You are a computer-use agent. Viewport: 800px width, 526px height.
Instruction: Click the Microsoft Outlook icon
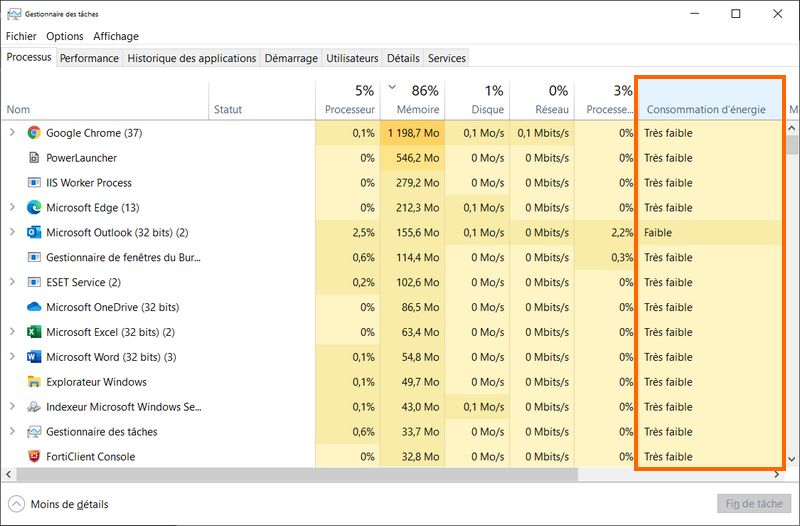[x=34, y=233]
